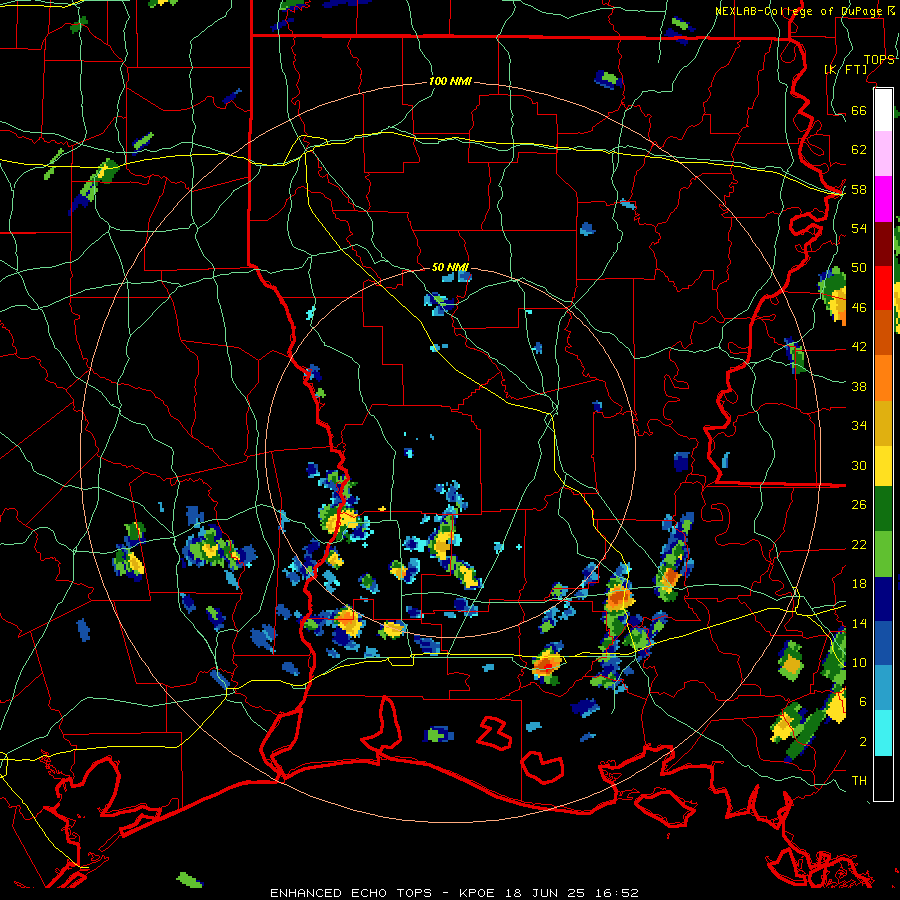Select the 22 legend value
Screen dimensions: 900x900
[x=859, y=544]
